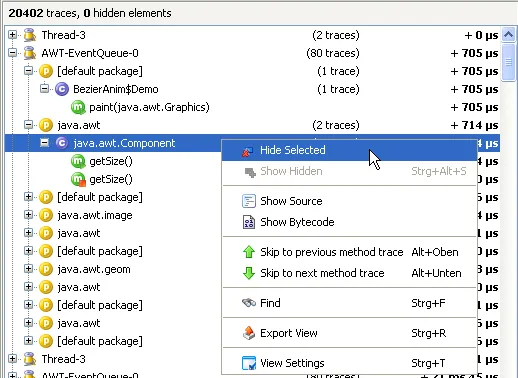This screenshot has height=378, width=518.
Task: Click the '20402 traces, 0 hidden elements' header text
Action: point(90,13)
